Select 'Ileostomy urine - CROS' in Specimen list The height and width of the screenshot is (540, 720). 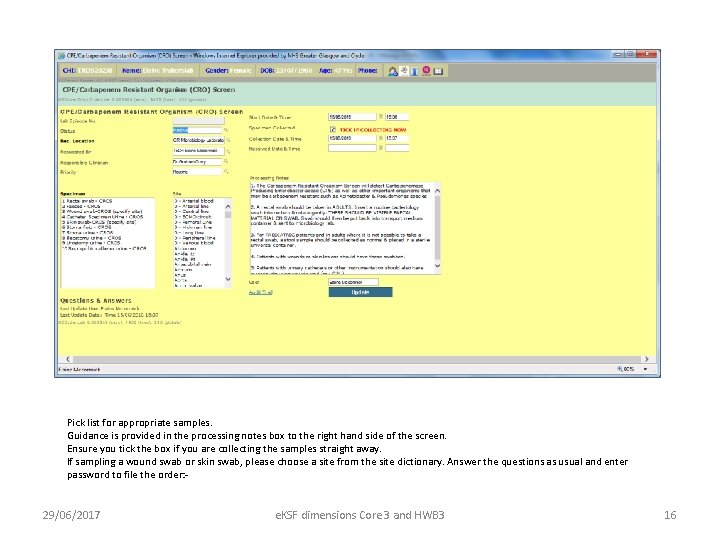tap(92, 238)
